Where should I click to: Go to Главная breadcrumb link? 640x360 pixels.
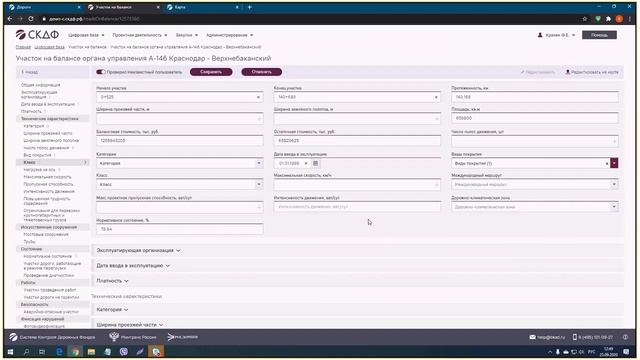(23, 47)
